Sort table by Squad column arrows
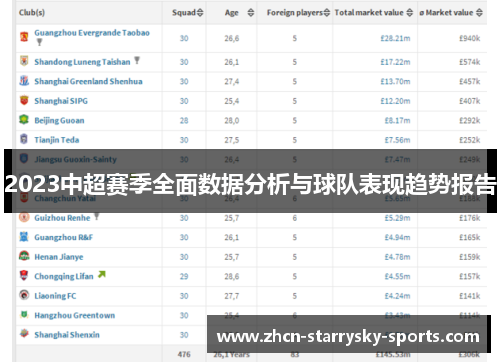Viewport: 500px width, 362px height. [x=200, y=13]
